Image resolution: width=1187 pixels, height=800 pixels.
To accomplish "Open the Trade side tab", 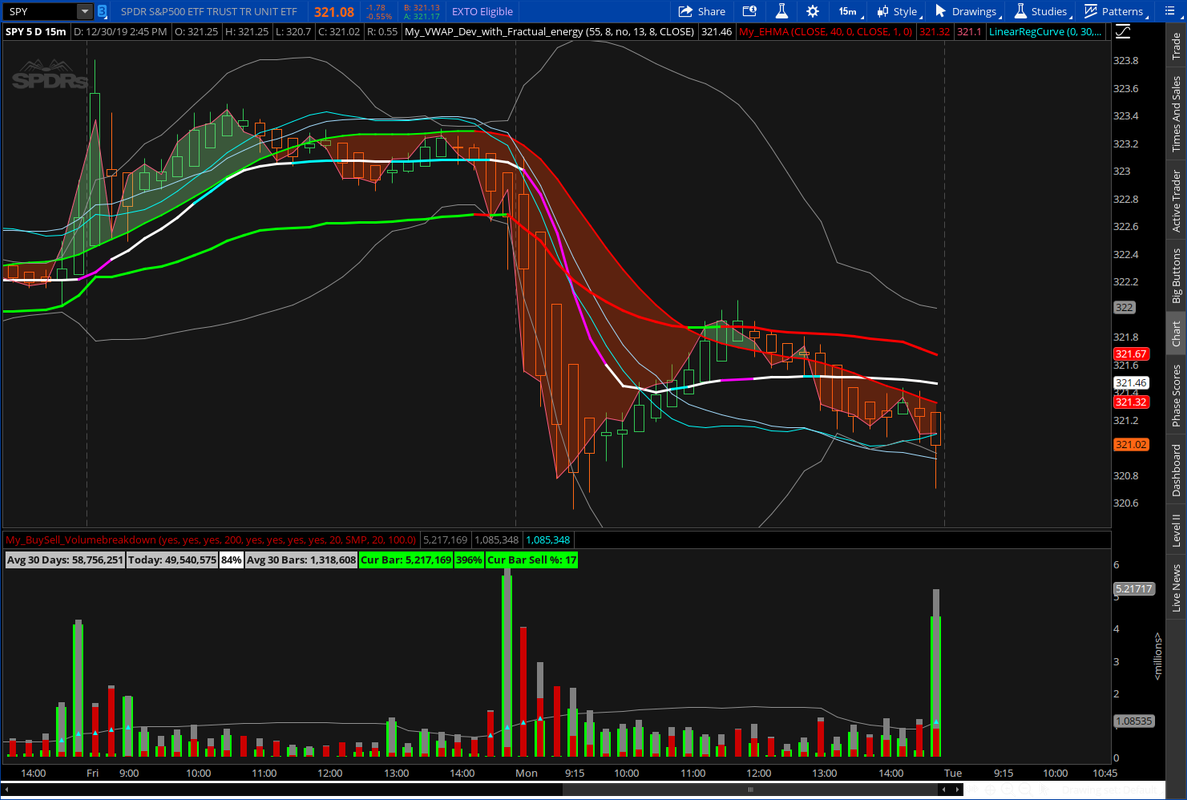I will click(x=1176, y=46).
